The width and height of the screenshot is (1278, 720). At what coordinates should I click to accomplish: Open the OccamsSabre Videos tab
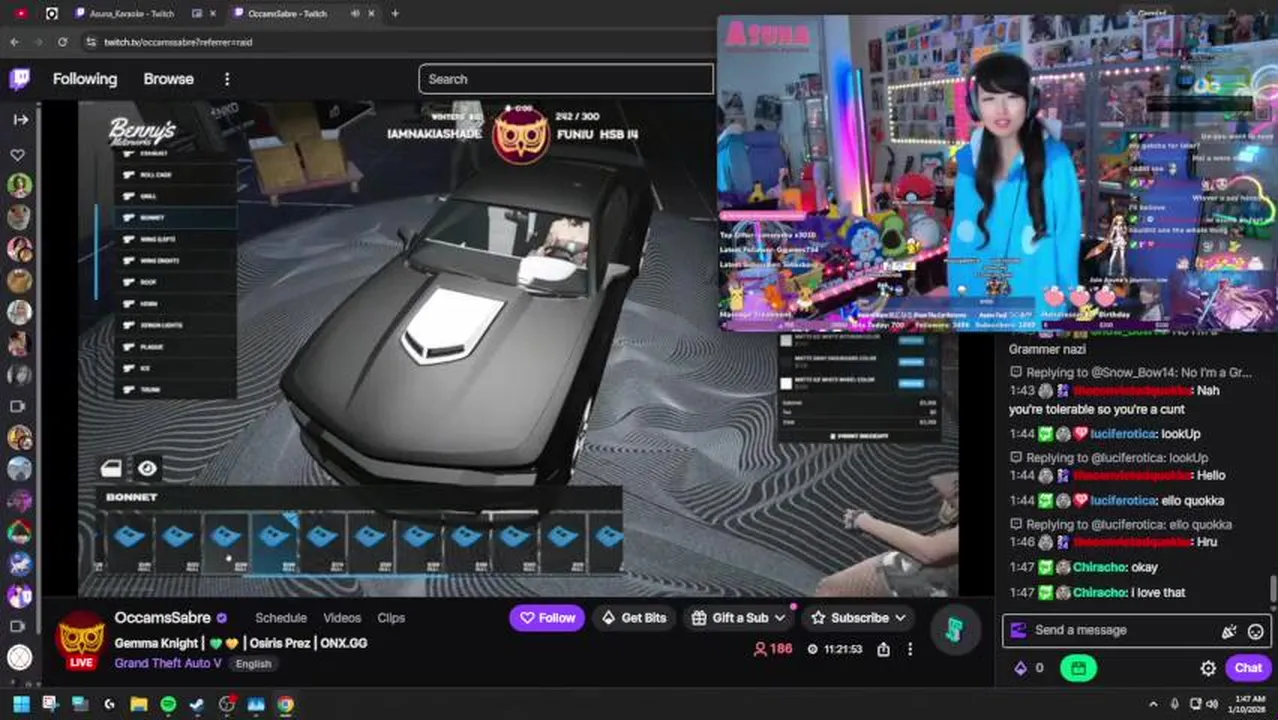[x=342, y=618]
